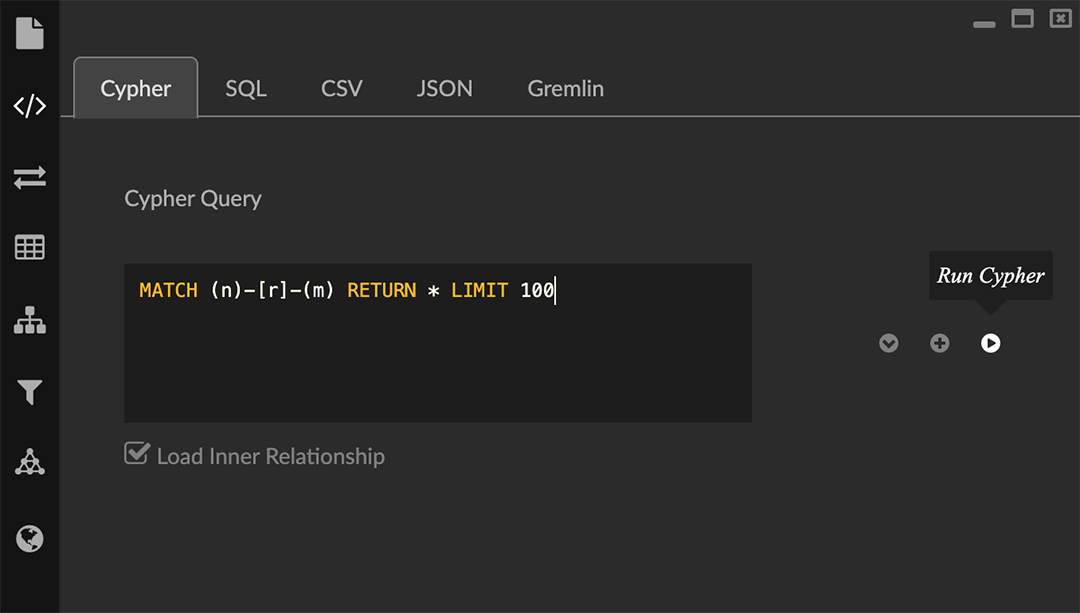Image resolution: width=1080 pixels, height=613 pixels.
Task: Open the filter funnel sidebar icon
Action: pyautogui.click(x=30, y=393)
